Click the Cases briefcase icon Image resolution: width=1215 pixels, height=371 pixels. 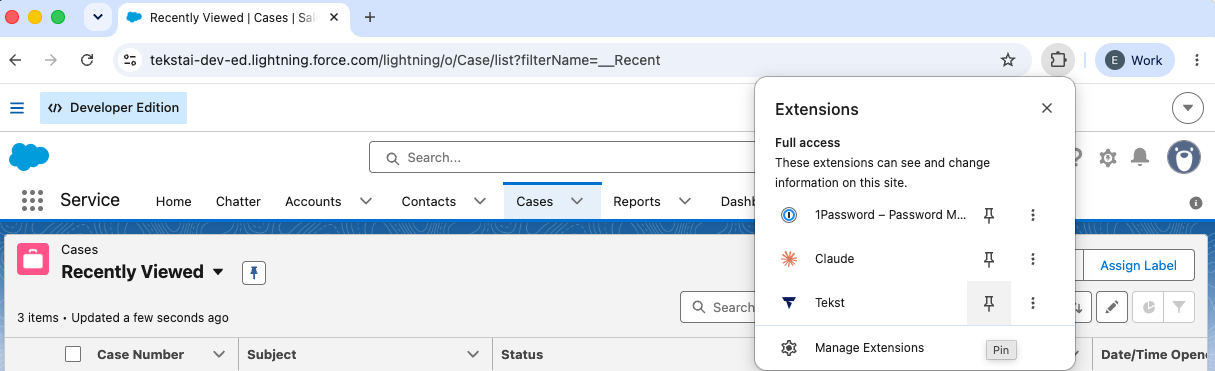(x=33, y=260)
